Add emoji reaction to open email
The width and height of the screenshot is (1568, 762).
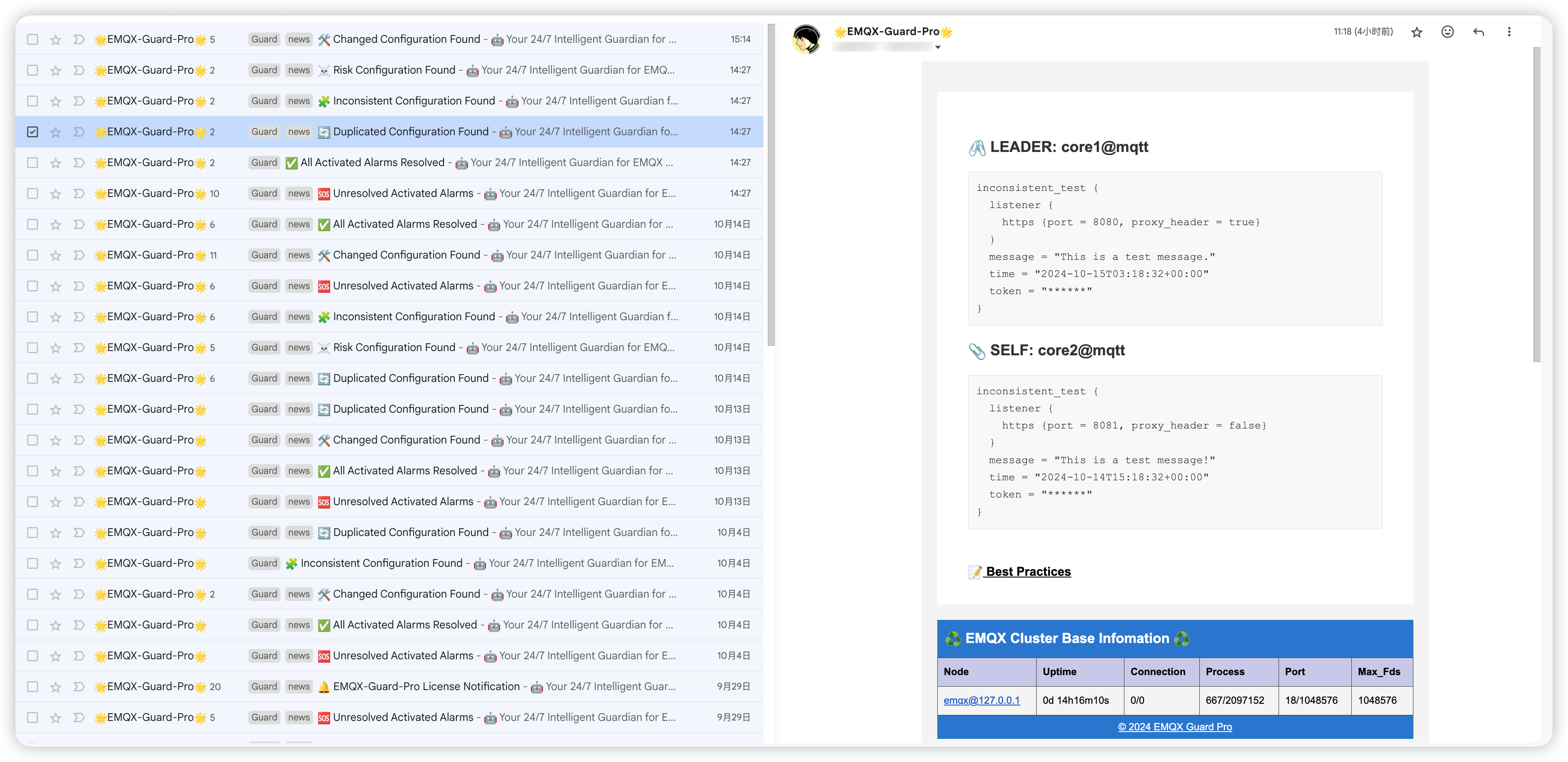pyautogui.click(x=1448, y=32)
